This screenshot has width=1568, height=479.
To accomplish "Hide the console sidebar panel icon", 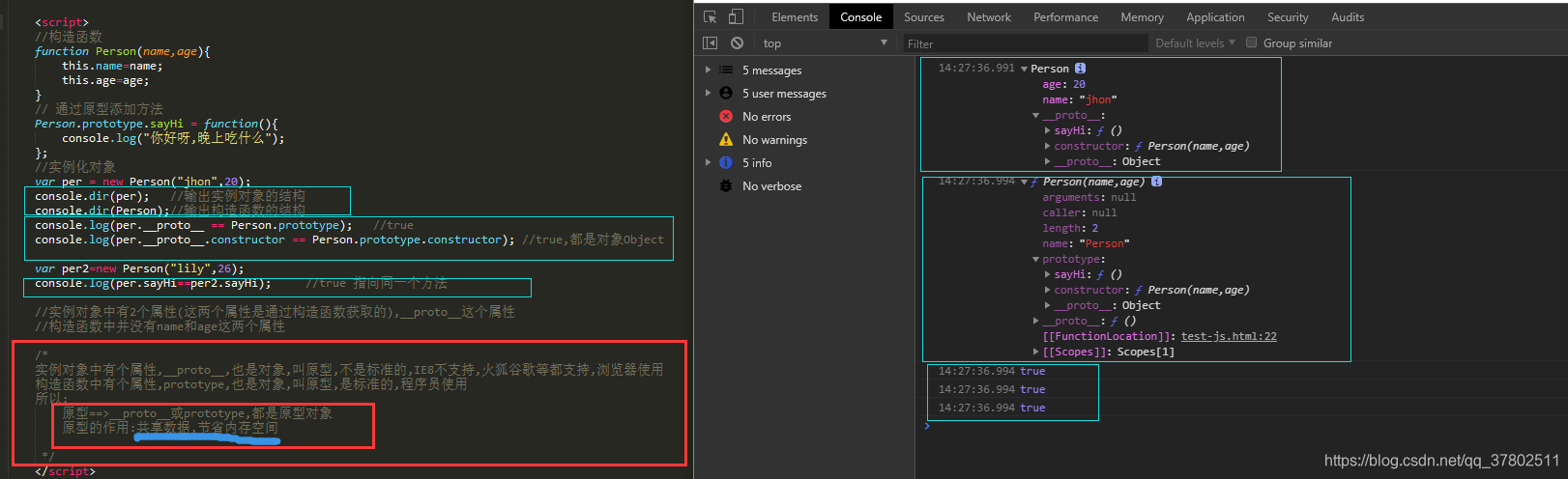I will pos(711,43).
